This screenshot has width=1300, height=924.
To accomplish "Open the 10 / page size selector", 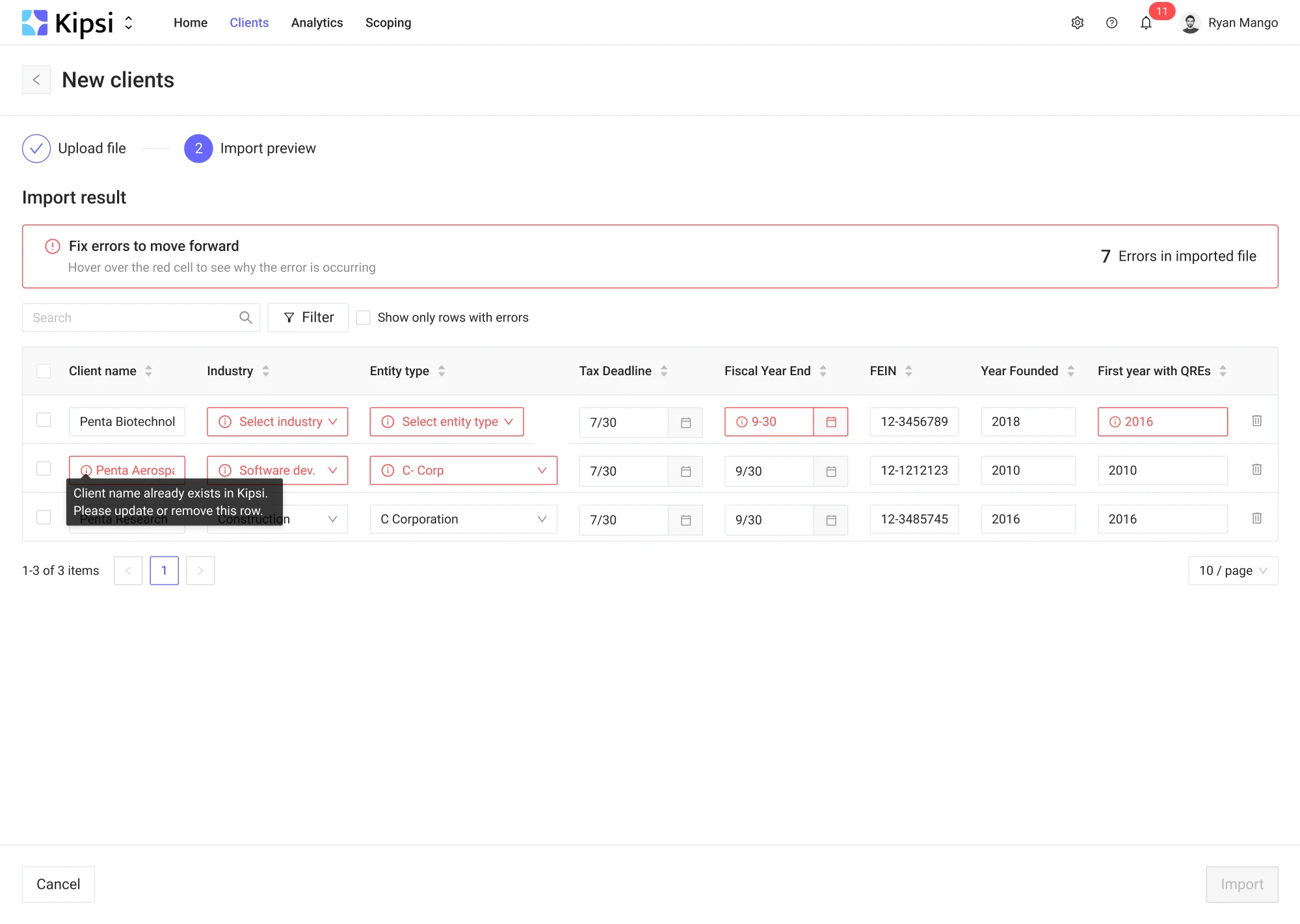I will [x=1232, y=570].
